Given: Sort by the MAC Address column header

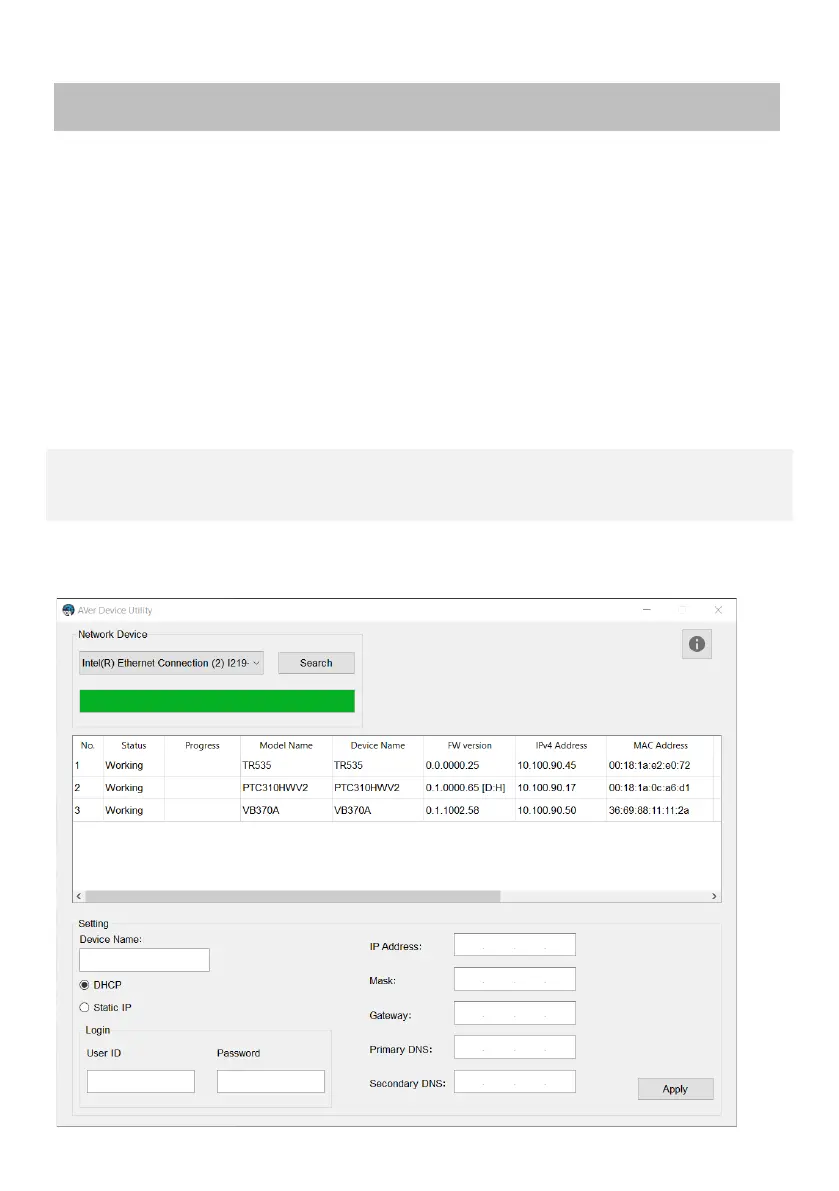Looking at the screenshot, I should [x=661, y=745].
